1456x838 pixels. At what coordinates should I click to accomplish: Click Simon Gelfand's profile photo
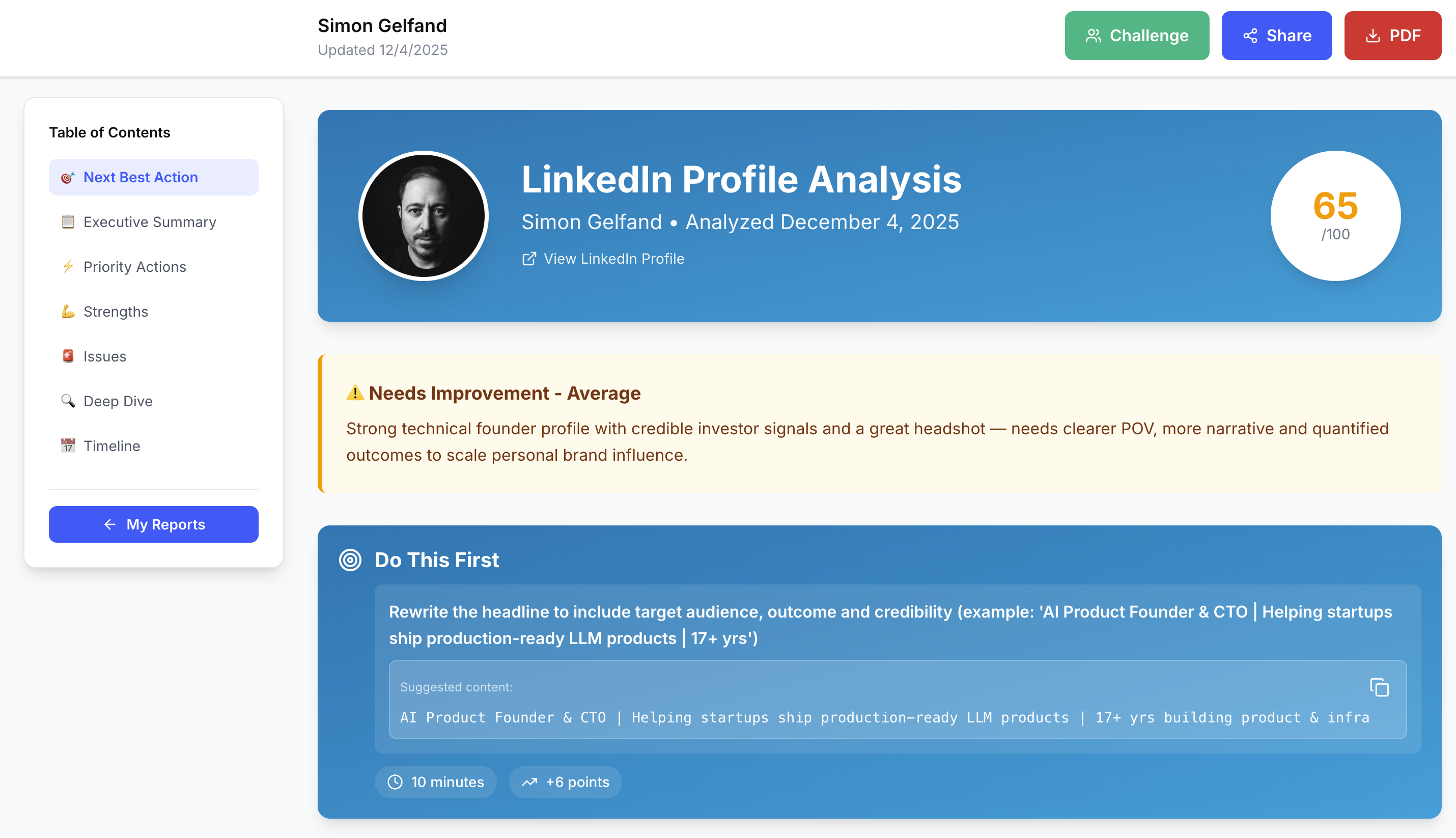[x=423, y=215]
